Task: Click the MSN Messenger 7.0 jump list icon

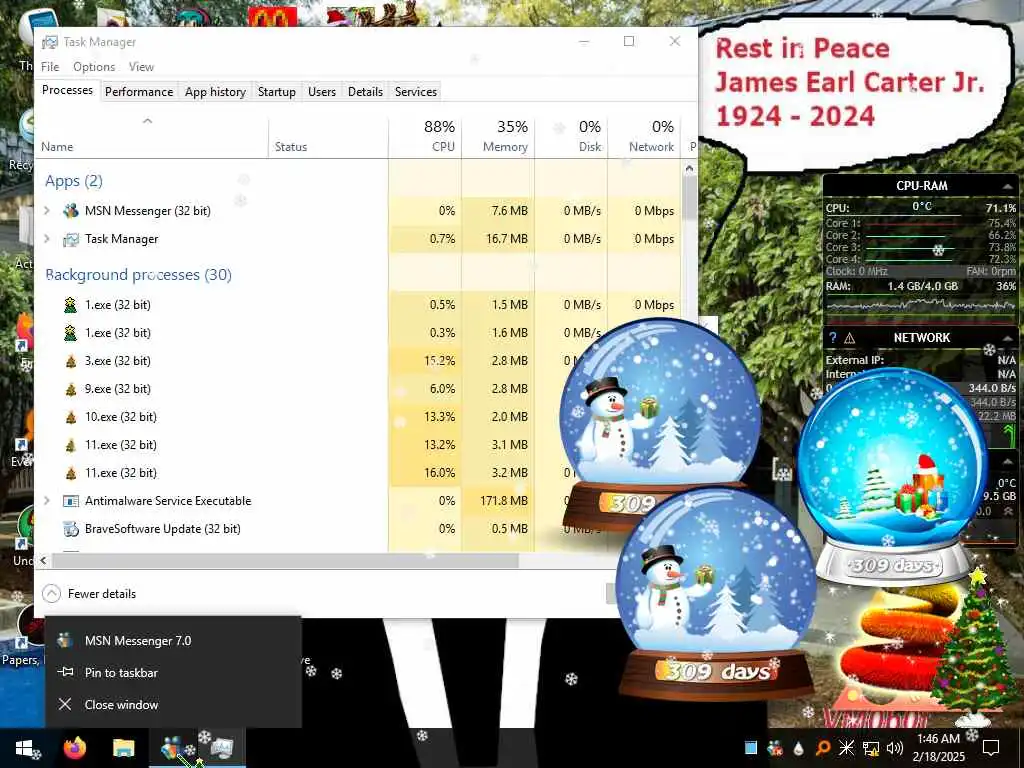Action: (65, 641)
